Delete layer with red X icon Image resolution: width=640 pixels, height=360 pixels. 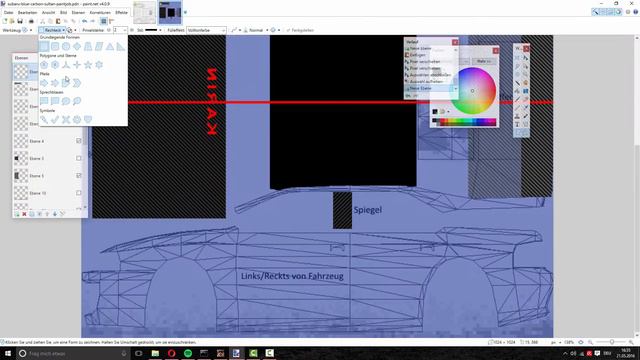24,214
